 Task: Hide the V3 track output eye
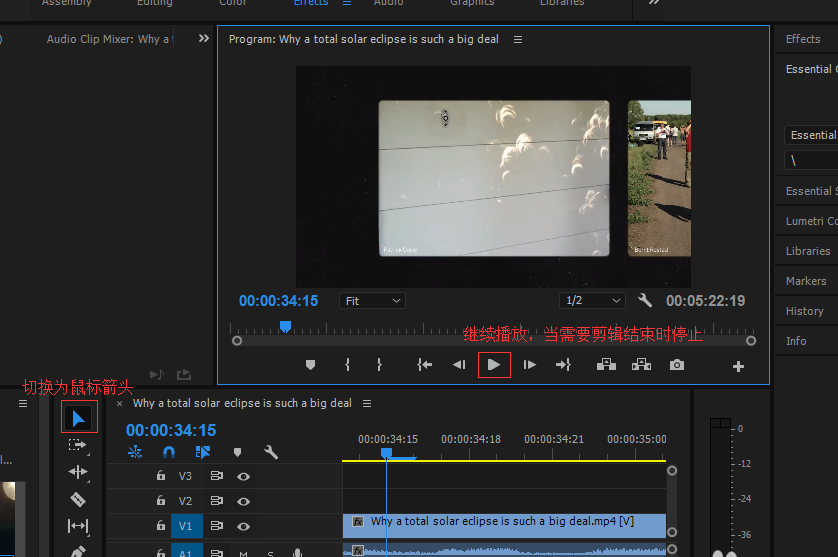(x=243, y=476)
